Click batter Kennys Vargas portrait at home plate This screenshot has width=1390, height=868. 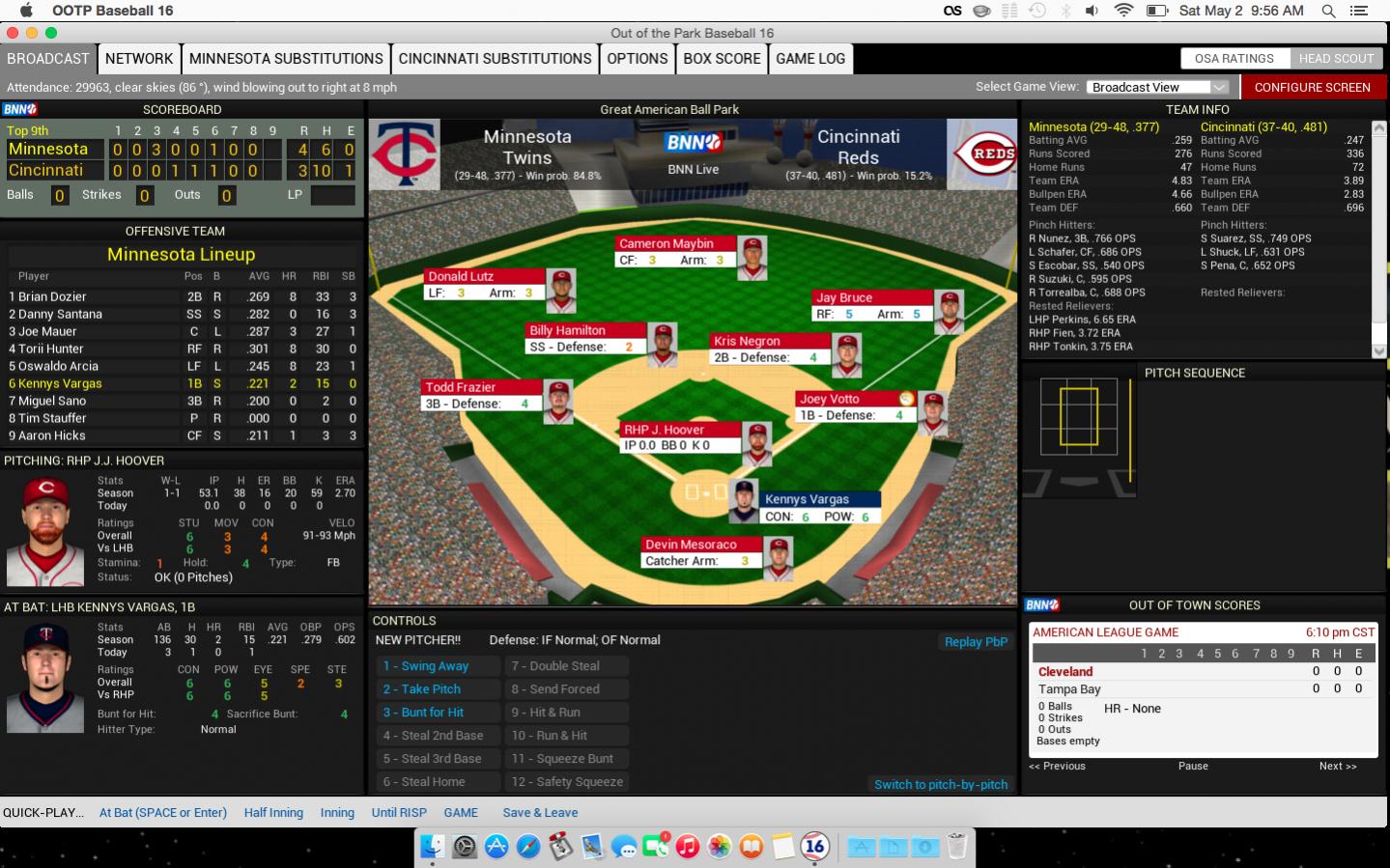click(x=743, y=501)
